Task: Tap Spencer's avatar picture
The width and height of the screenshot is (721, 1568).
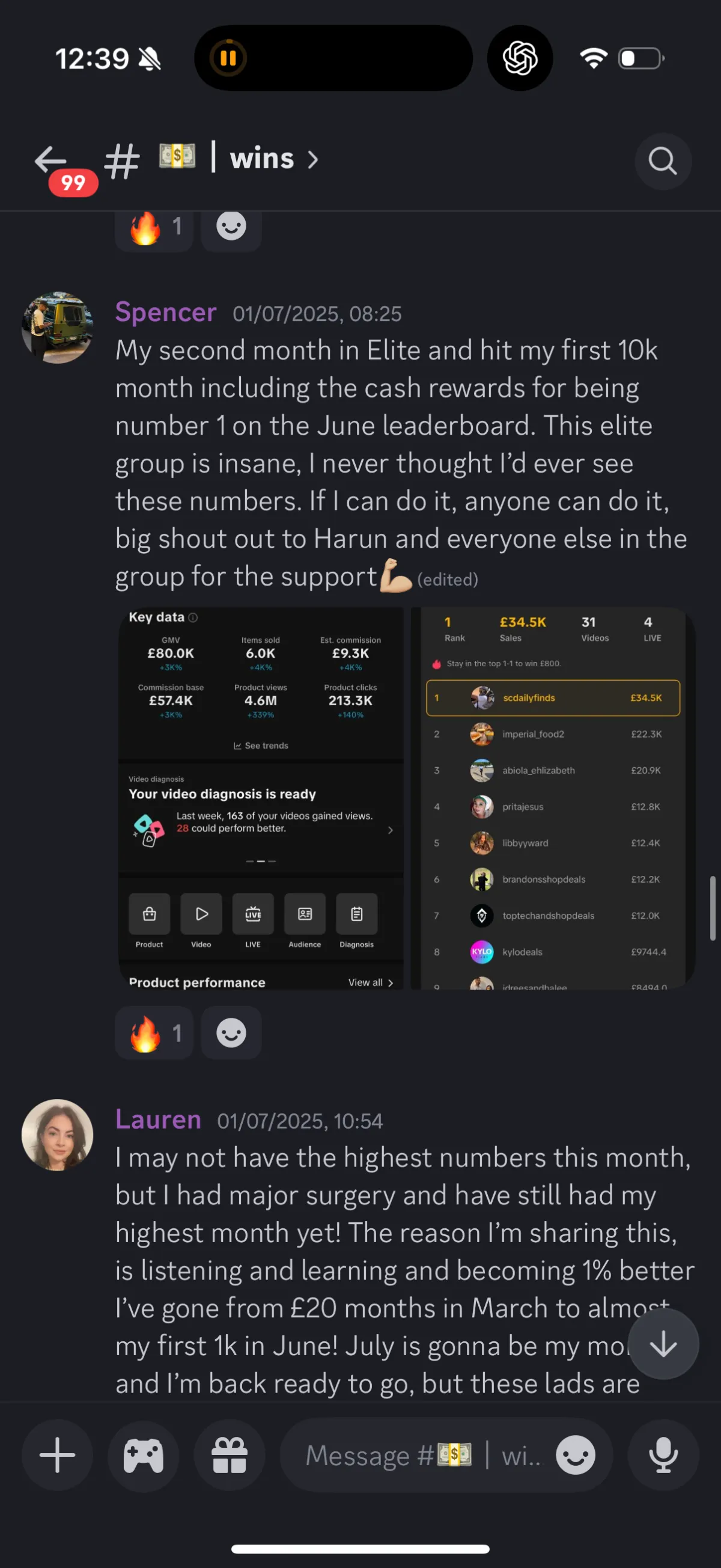Action: tap(57, 328)
